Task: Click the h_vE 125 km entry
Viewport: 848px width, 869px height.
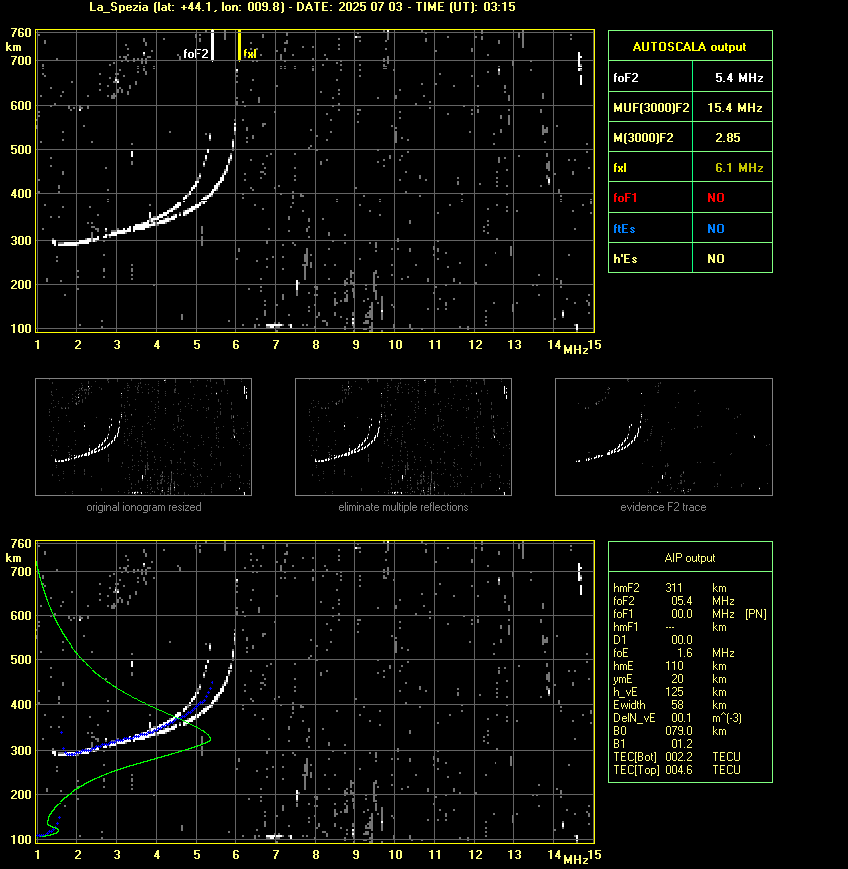Action: [x=670, y=692]
